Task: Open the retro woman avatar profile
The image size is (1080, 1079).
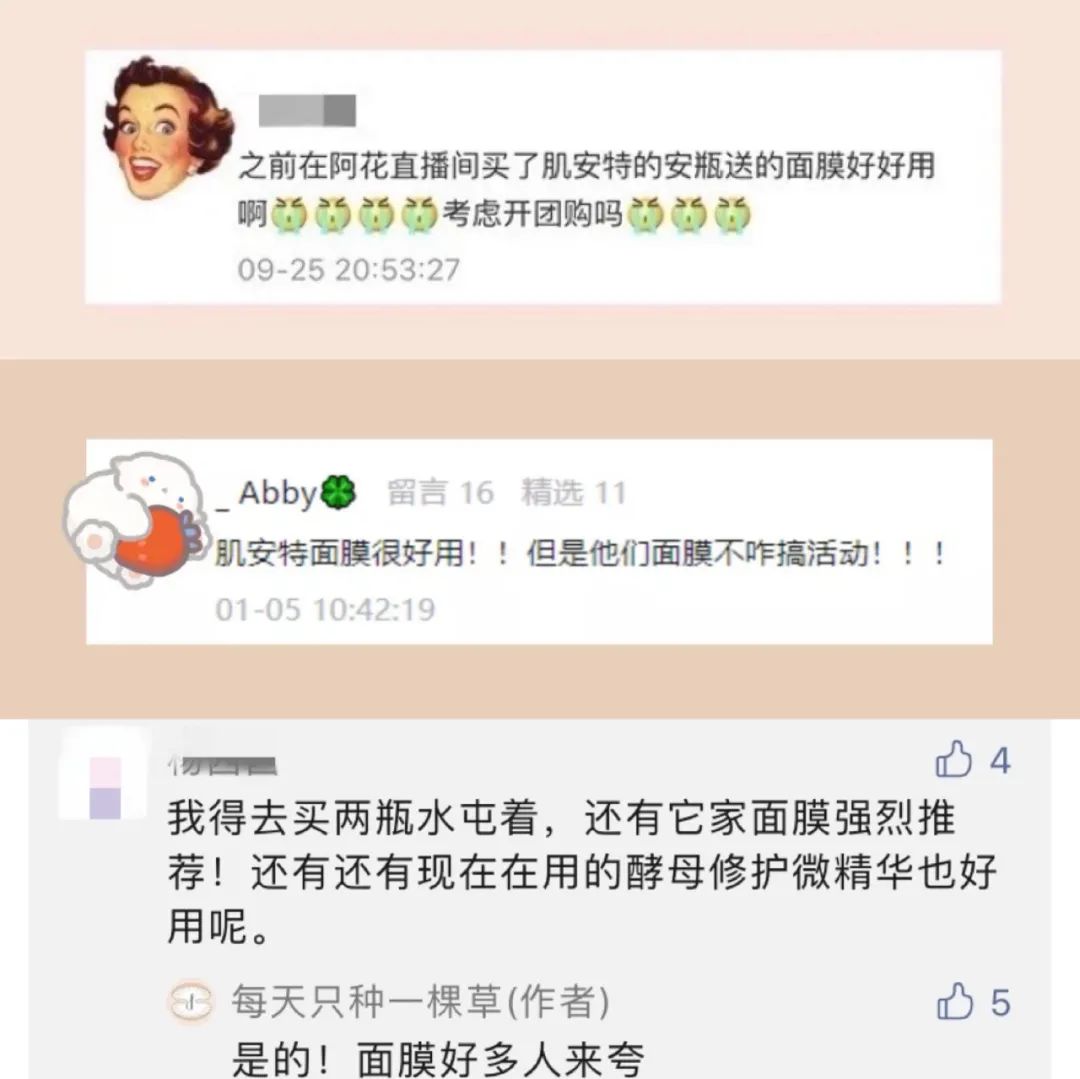Action: pos(167,128)
